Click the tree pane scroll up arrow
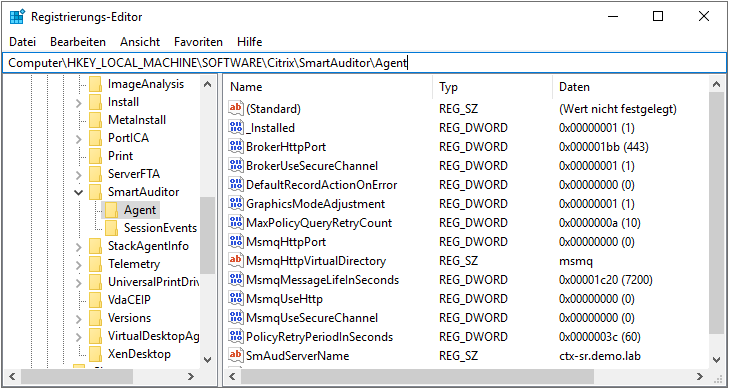732x389 pixels. (208, 85)
